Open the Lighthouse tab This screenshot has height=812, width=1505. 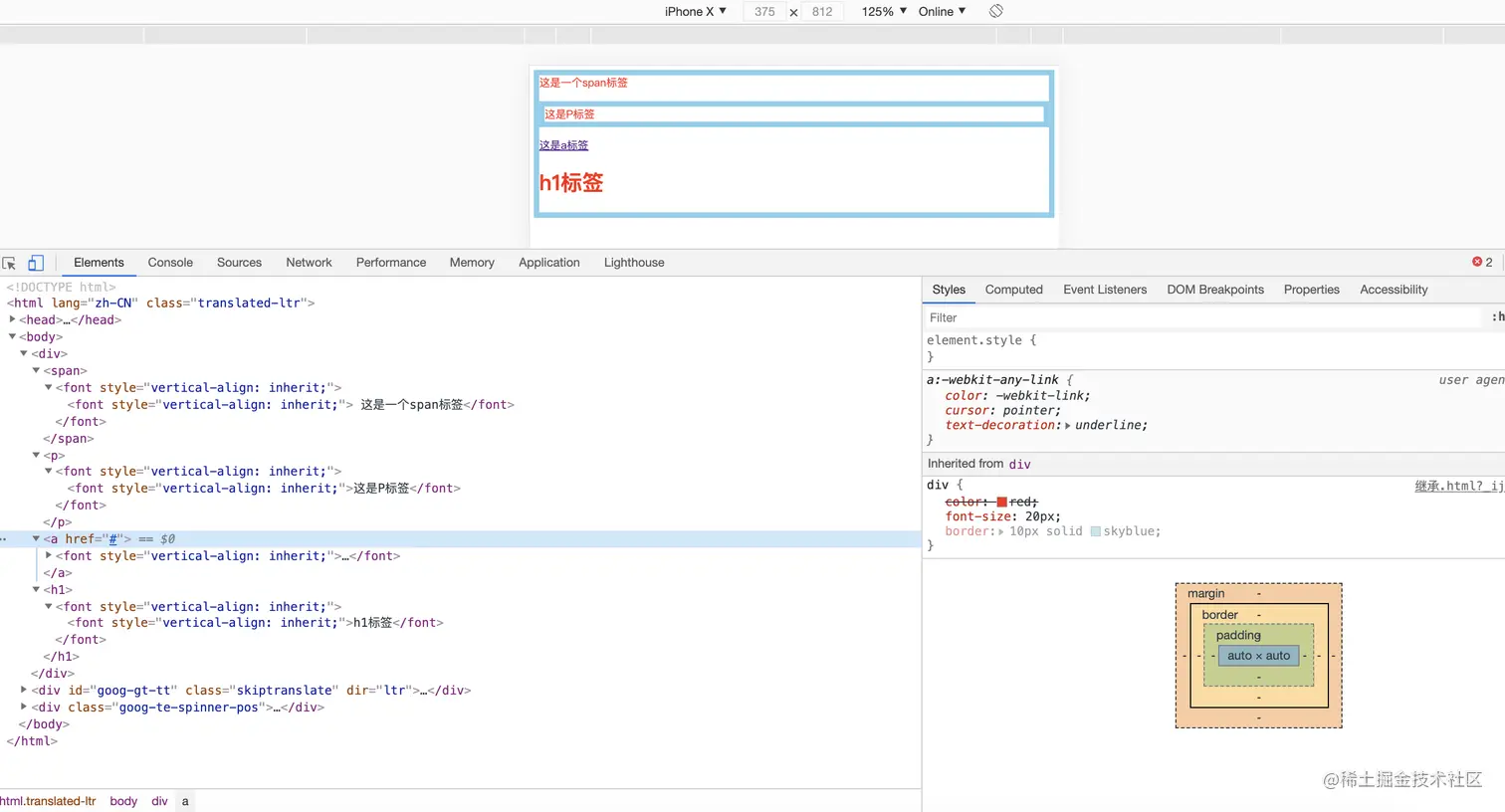click(634, 263)
